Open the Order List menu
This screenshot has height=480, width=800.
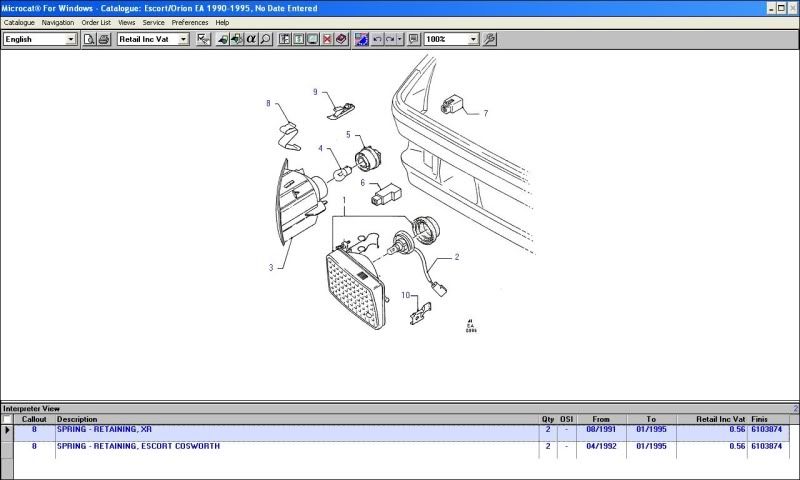point(96,22)
